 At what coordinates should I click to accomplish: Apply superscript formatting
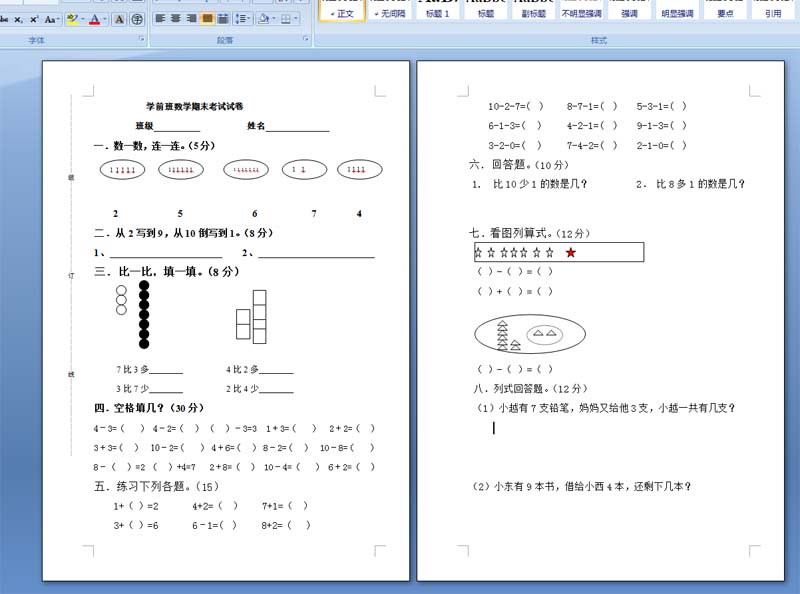pyautogui.click(x=34, y=19)
